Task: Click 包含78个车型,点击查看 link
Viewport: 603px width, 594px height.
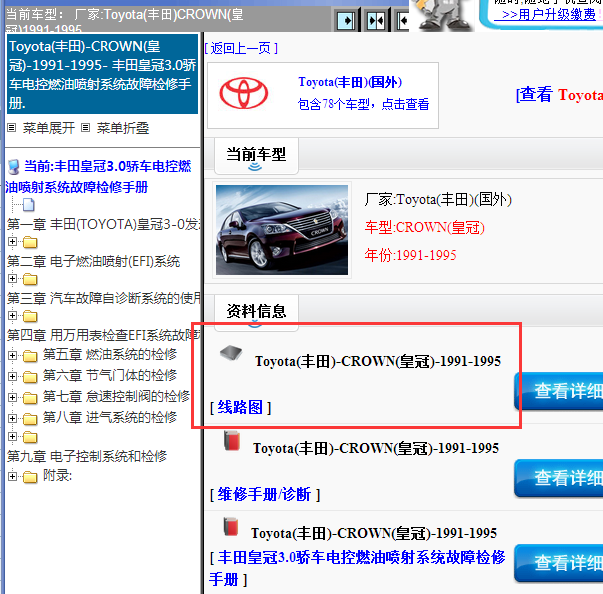Action: pos(363,104)
